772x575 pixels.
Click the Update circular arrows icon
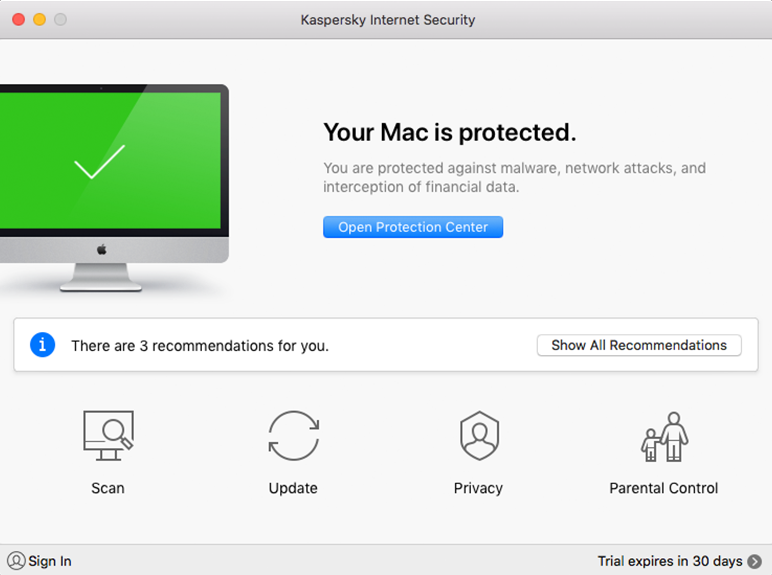click(293, 436)
